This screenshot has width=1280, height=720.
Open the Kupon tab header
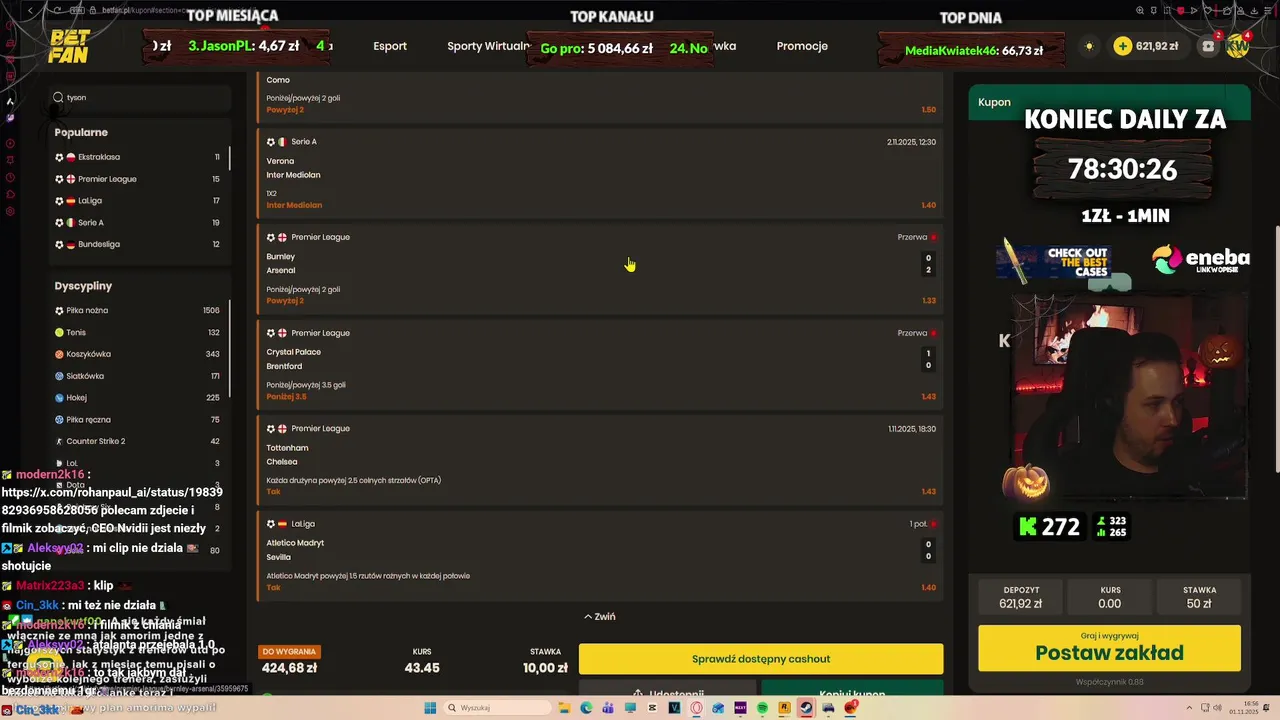995,102
